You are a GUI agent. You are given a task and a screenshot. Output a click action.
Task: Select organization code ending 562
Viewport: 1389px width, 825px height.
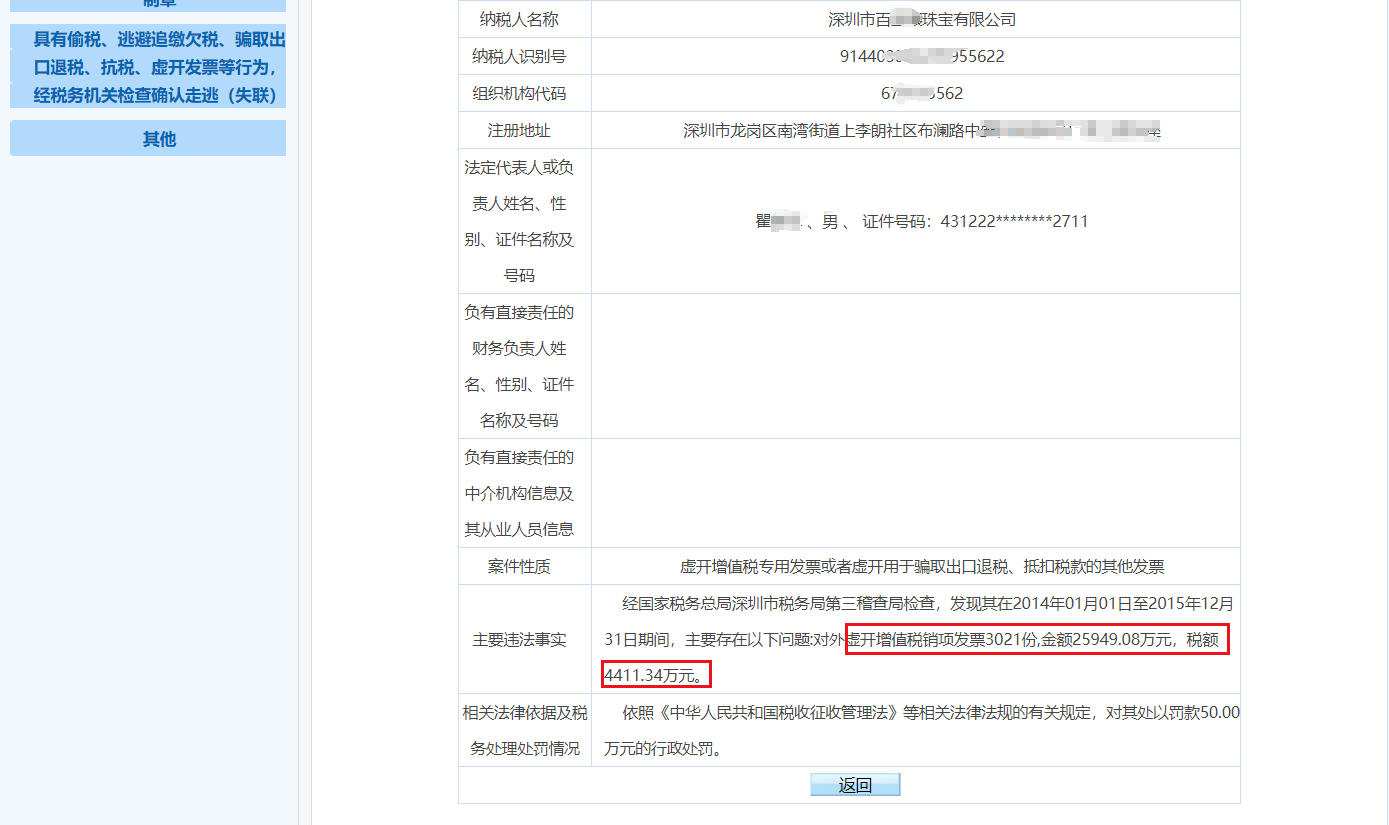[922, 93]
